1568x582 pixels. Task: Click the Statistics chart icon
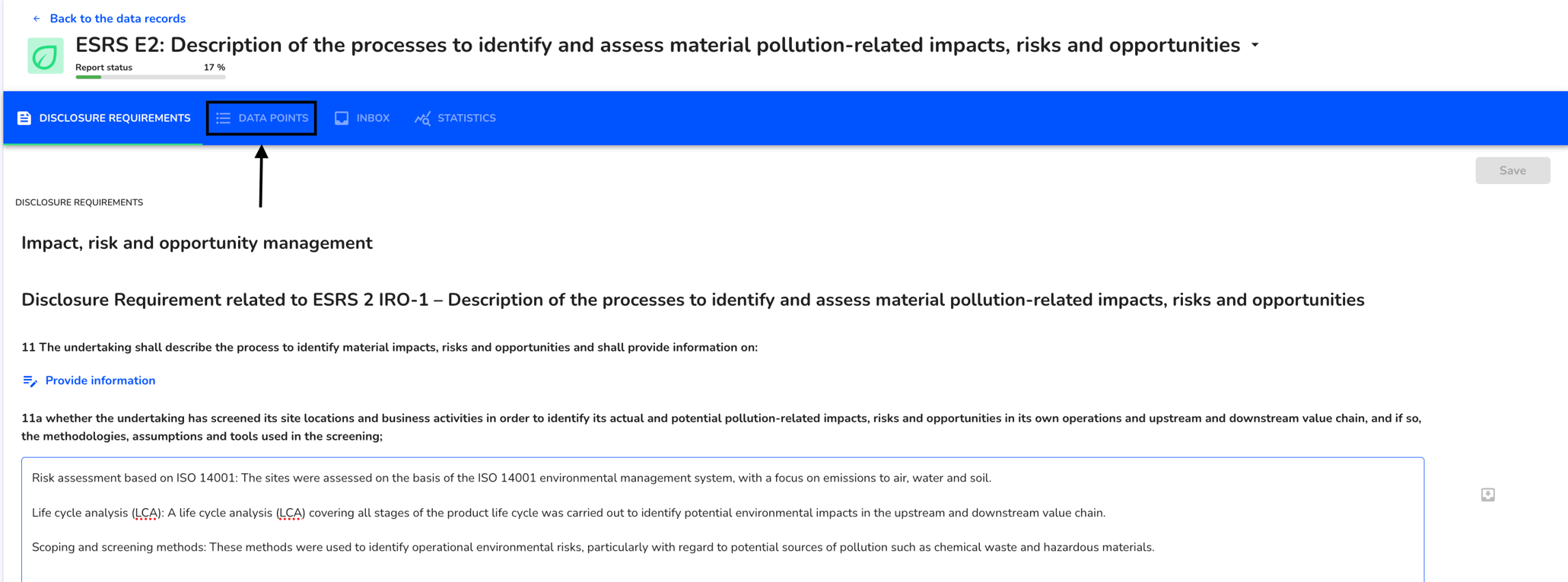[422, 118]
